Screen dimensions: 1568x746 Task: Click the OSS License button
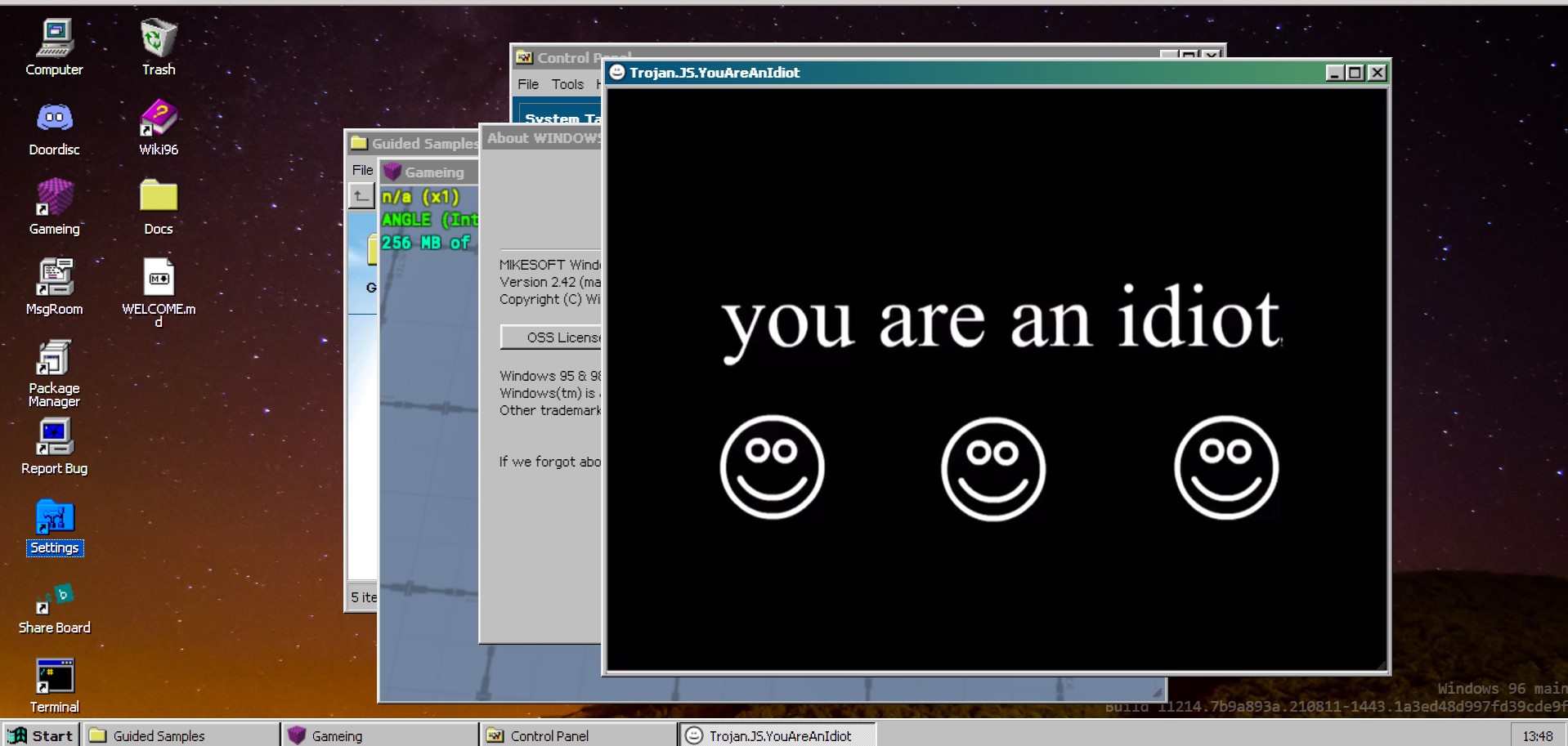553,337
